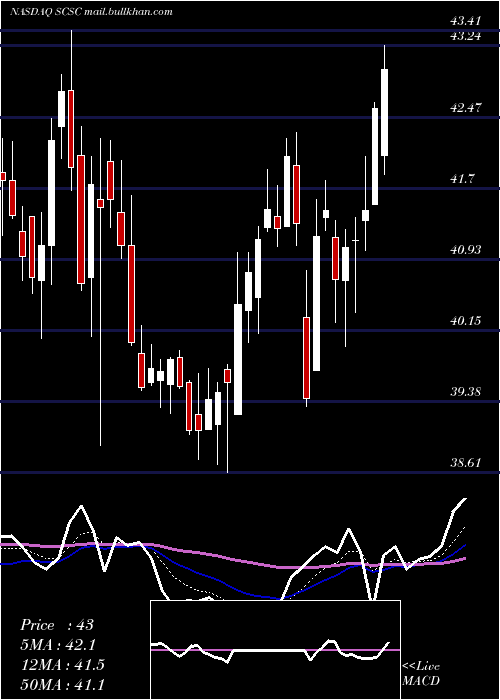
Task: Click the last tall white candlestick near 43.24
Action: [384, 112]
